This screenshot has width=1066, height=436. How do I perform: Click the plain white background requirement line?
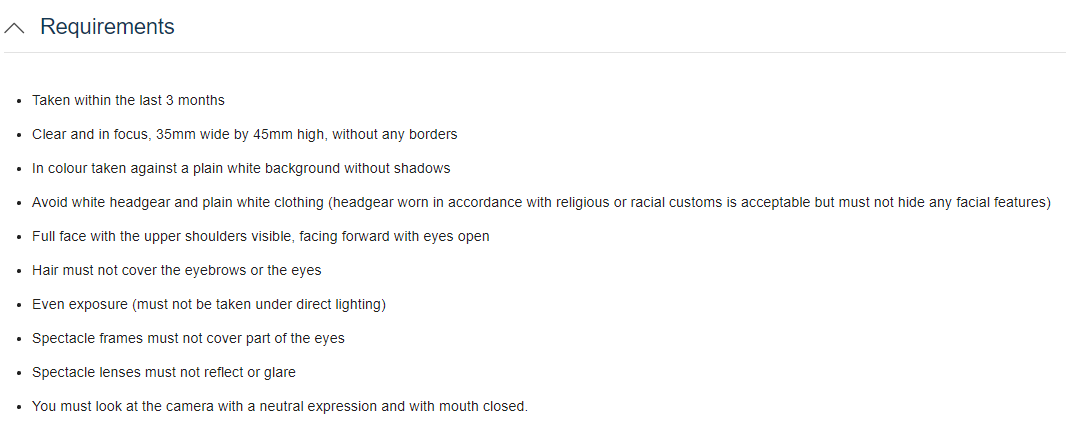point(240,168)
